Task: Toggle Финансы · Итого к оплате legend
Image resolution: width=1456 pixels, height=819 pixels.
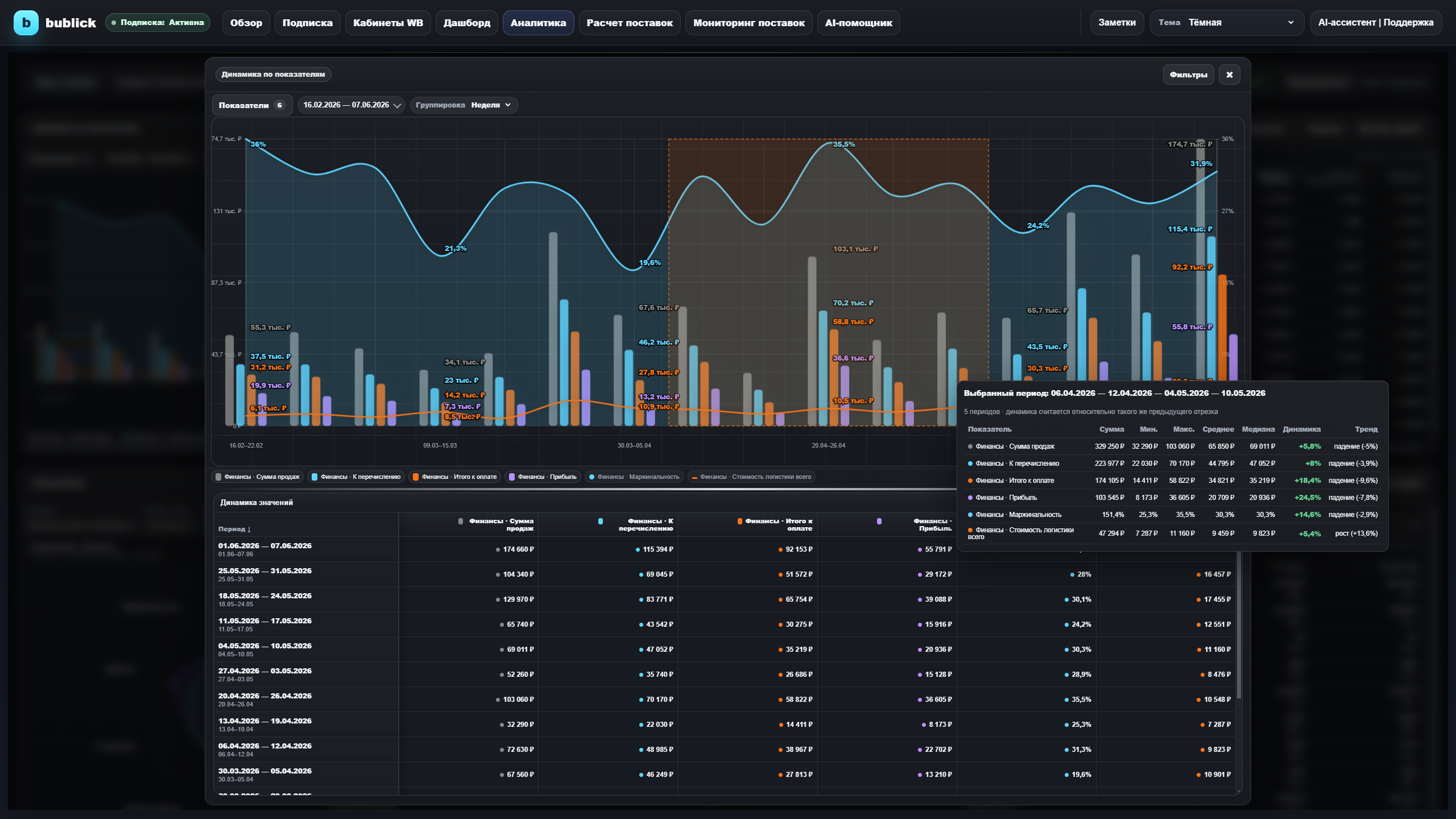Action: click(x=454, y=477)
